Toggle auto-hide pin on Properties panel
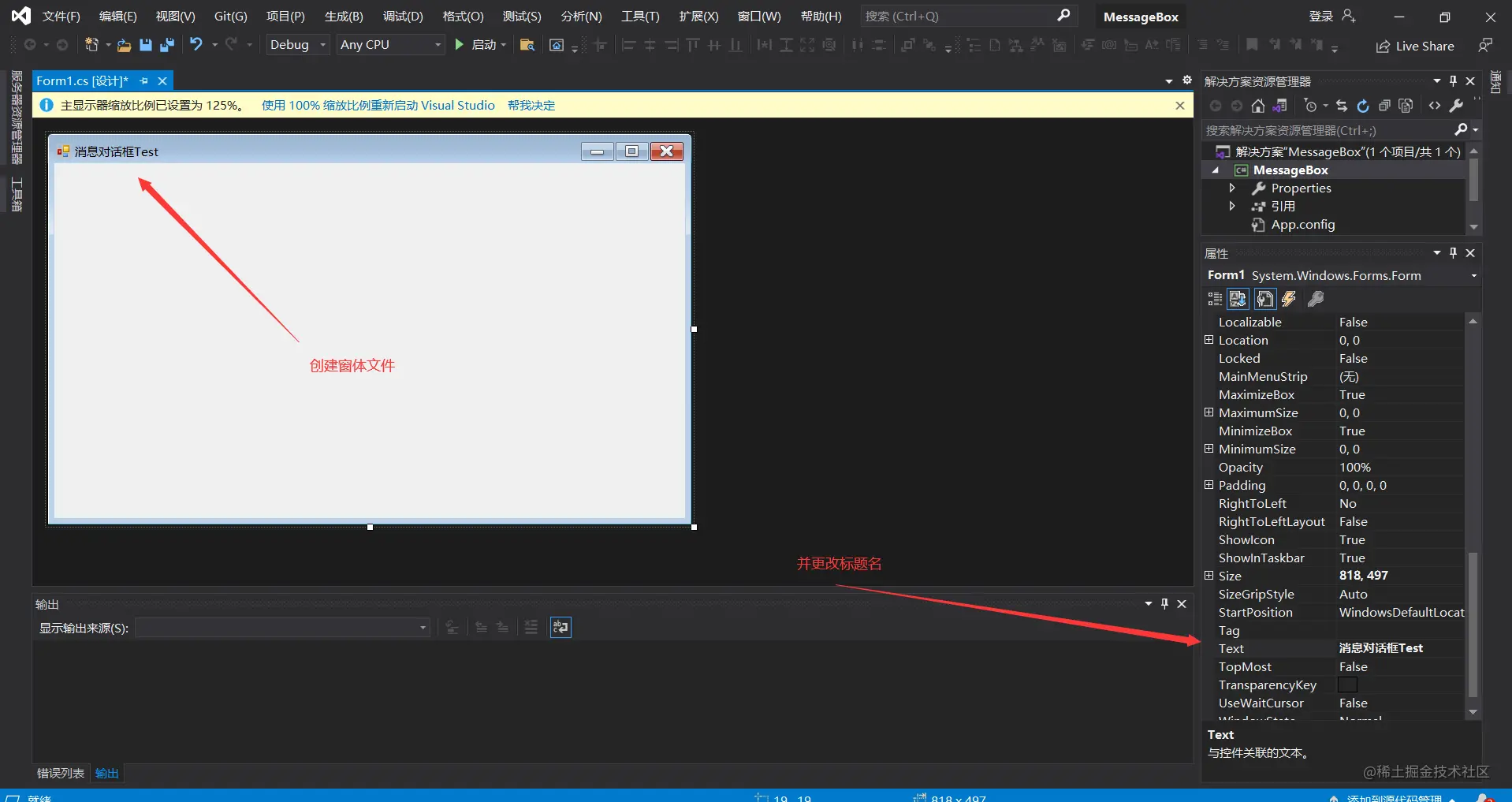 [1453, 253]
